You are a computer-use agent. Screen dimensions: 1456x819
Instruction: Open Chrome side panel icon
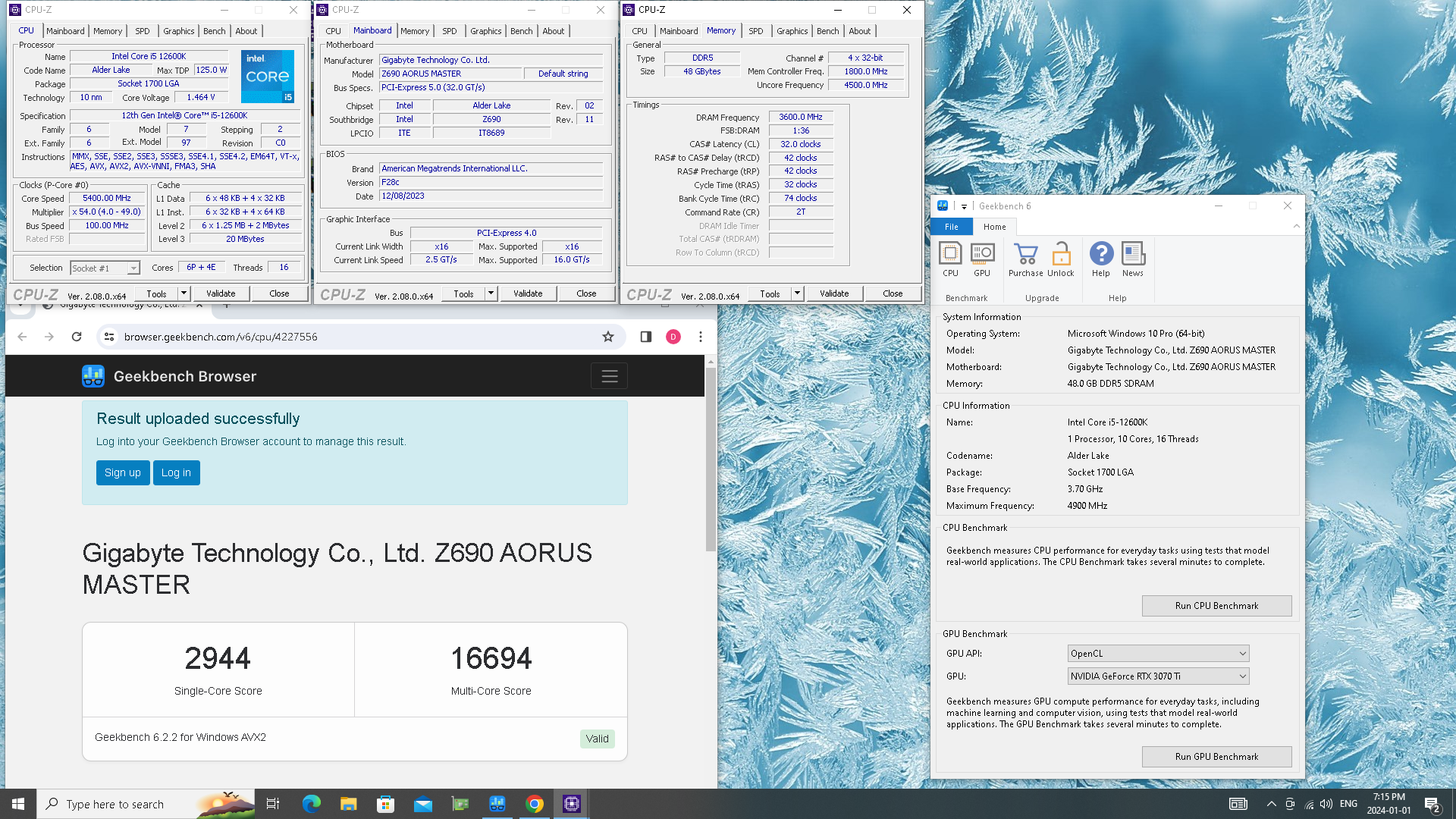click(646, 337)
